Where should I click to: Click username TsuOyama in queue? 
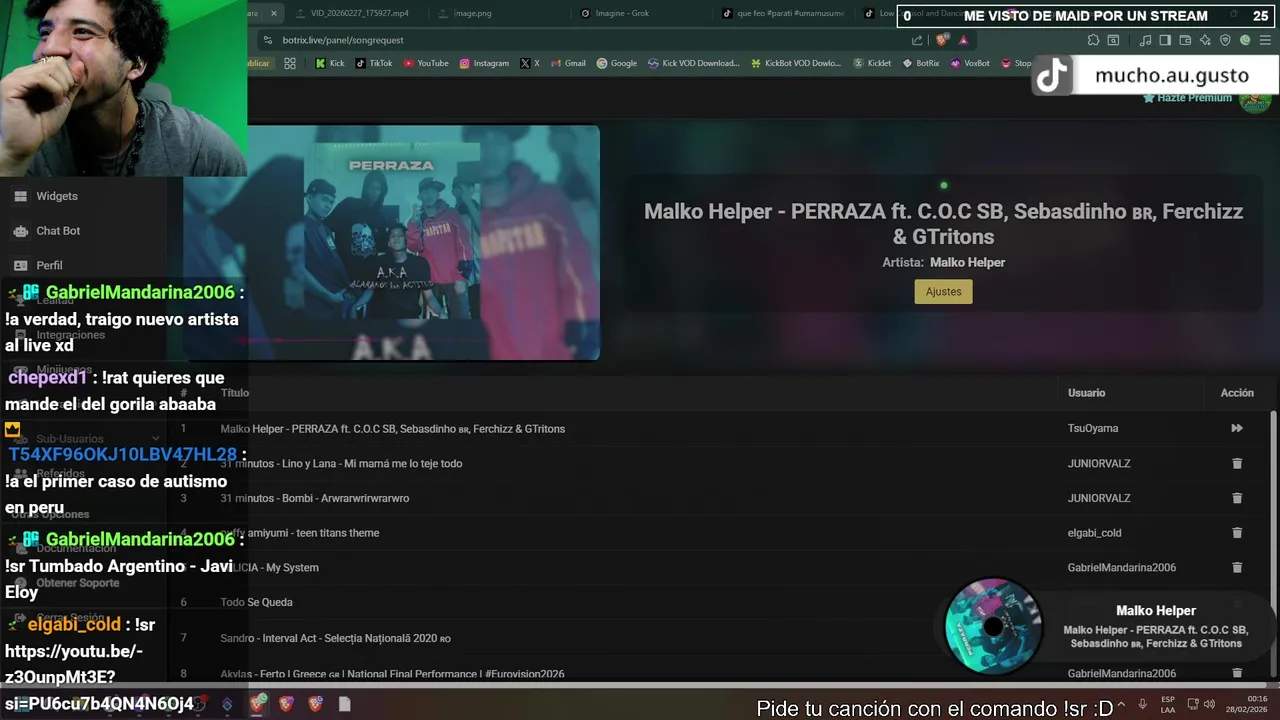[x=1093, y=428]
